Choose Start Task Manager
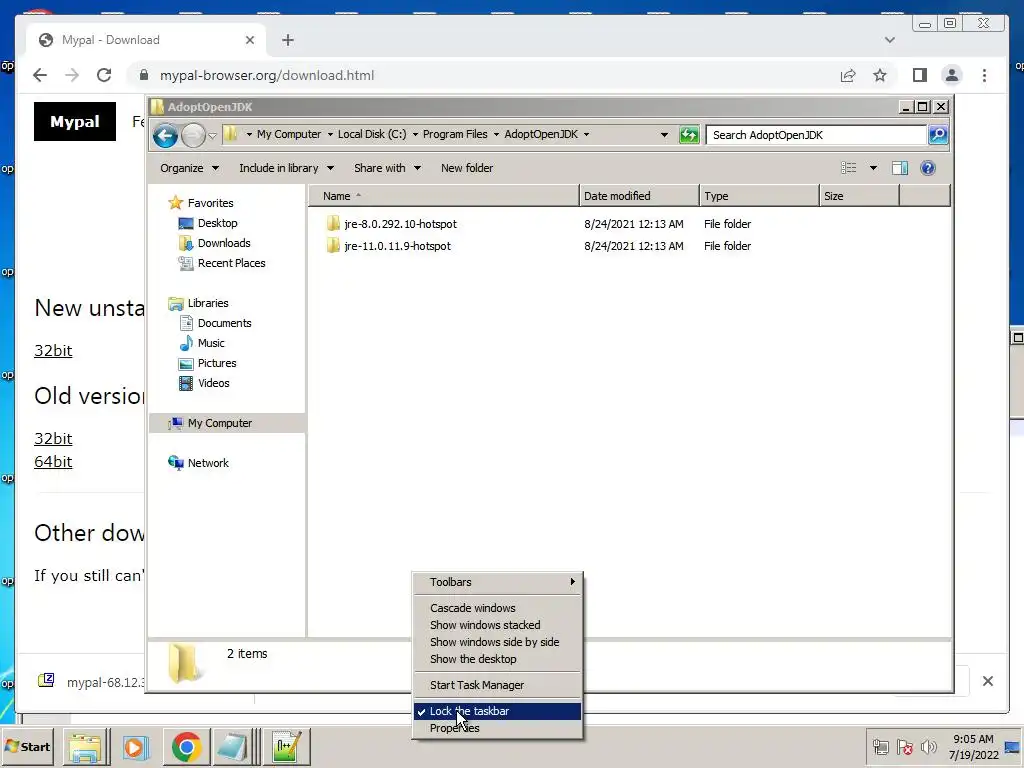This screenshot has width=1024, height=768. [x=497, y=685]
